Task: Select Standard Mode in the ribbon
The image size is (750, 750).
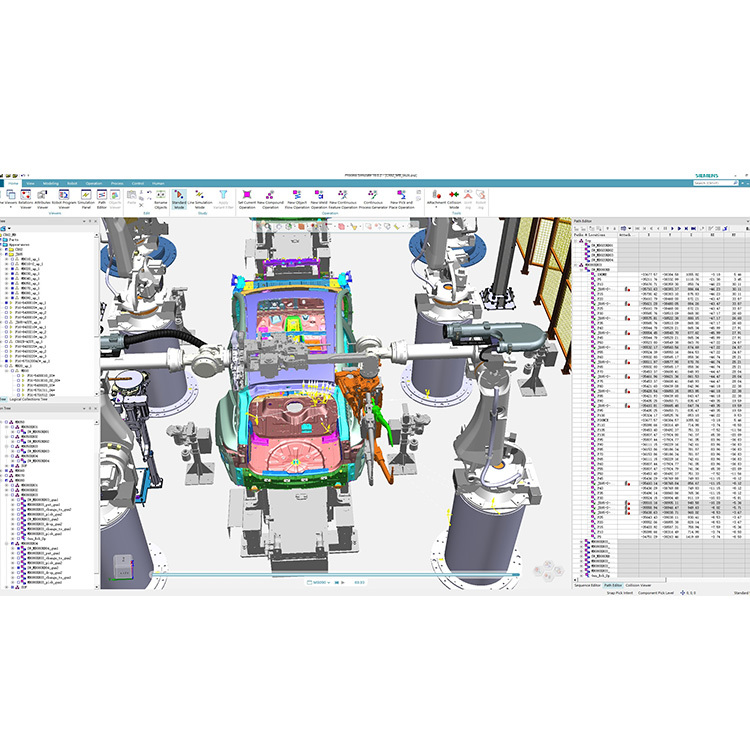Action: click(x=179, y=197)
